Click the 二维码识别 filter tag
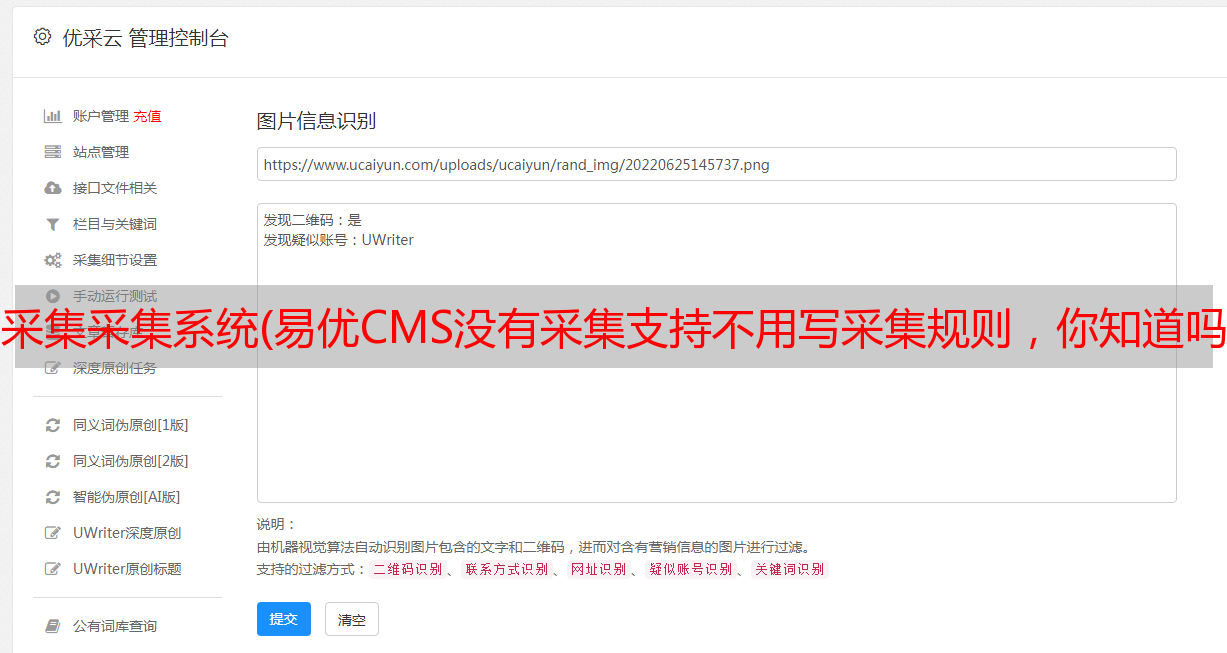1227x653 pixels. [x=407, y=569]
